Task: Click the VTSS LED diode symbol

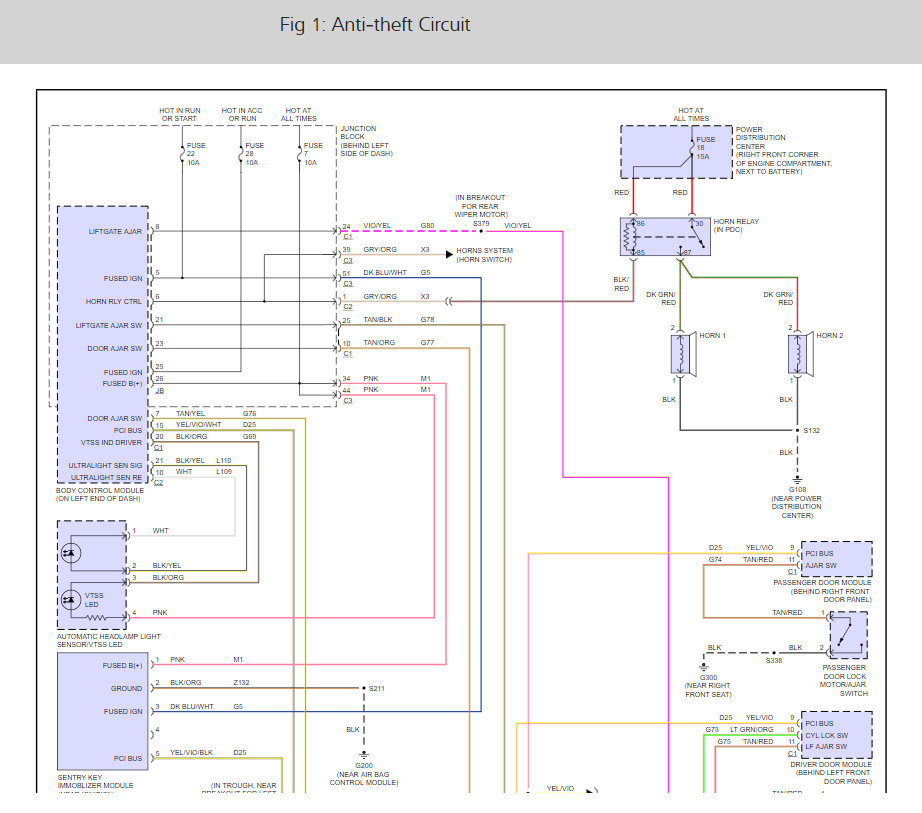Action: (x=71, y=600)
